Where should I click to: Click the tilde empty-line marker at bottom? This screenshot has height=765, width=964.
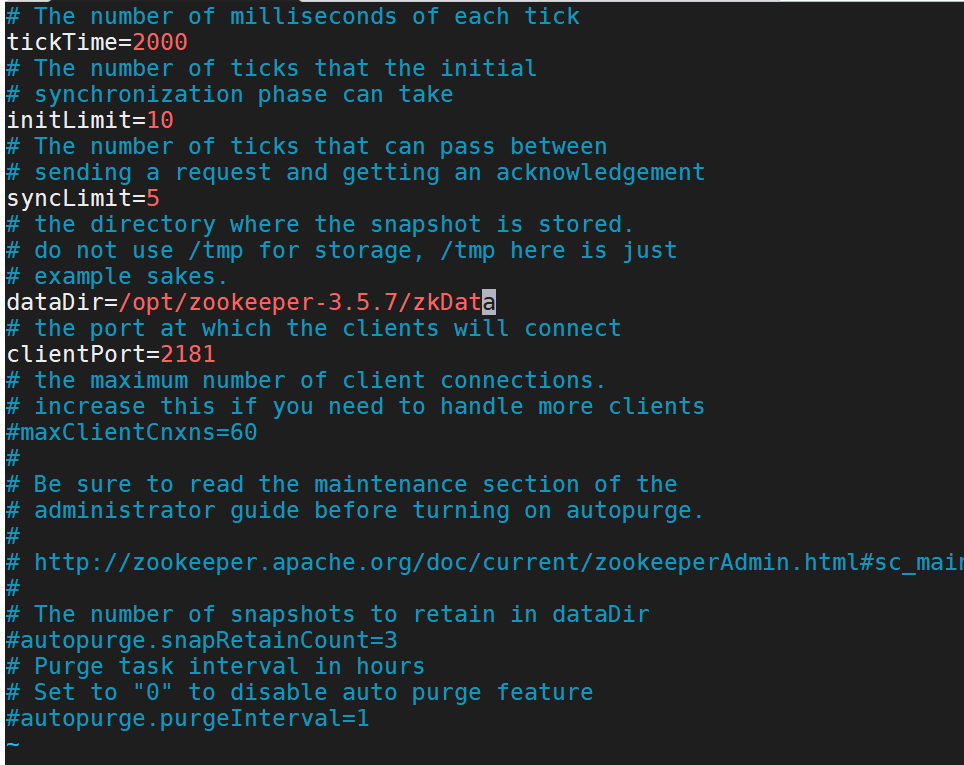point(13,745)
